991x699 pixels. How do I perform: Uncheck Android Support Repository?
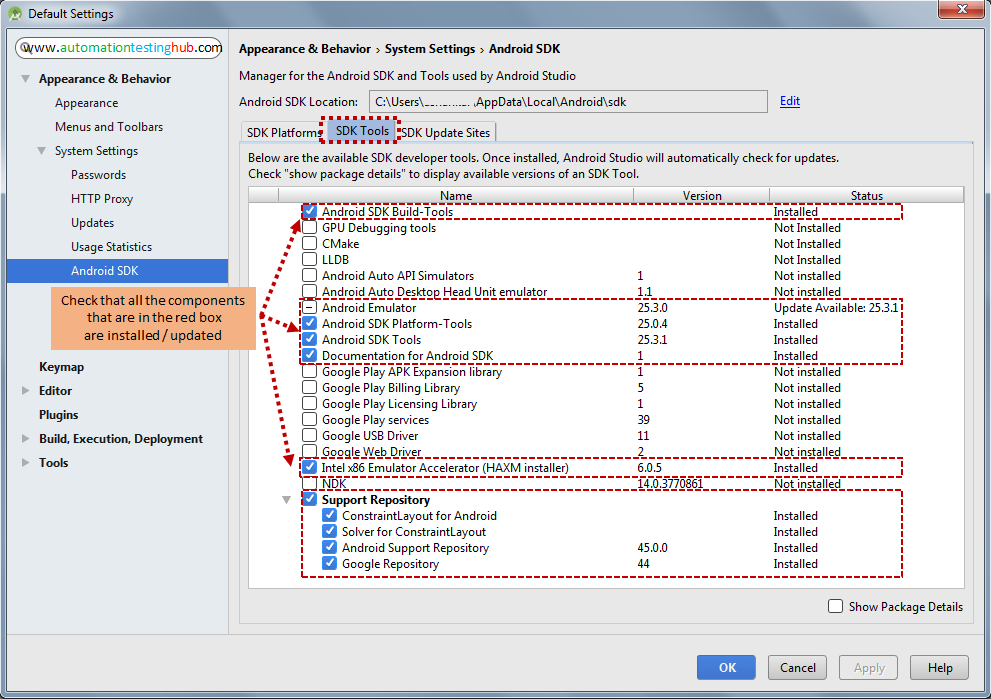pos(329,547)
